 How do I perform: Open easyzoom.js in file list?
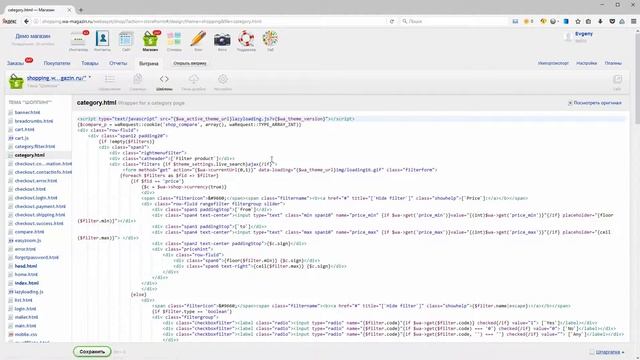28,240
